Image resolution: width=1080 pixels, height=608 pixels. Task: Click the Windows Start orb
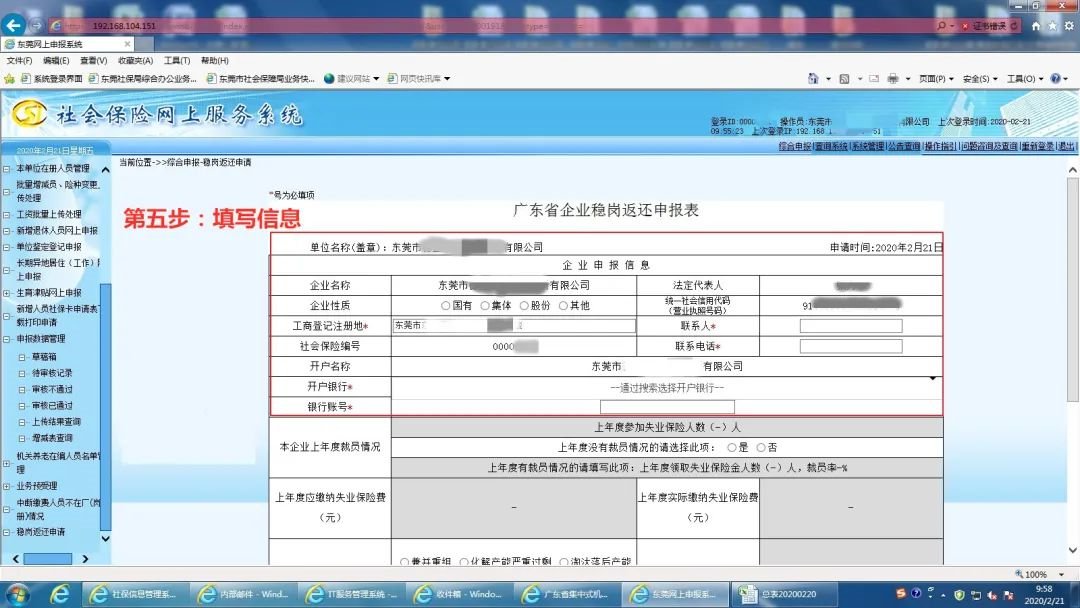coord(20,594)
